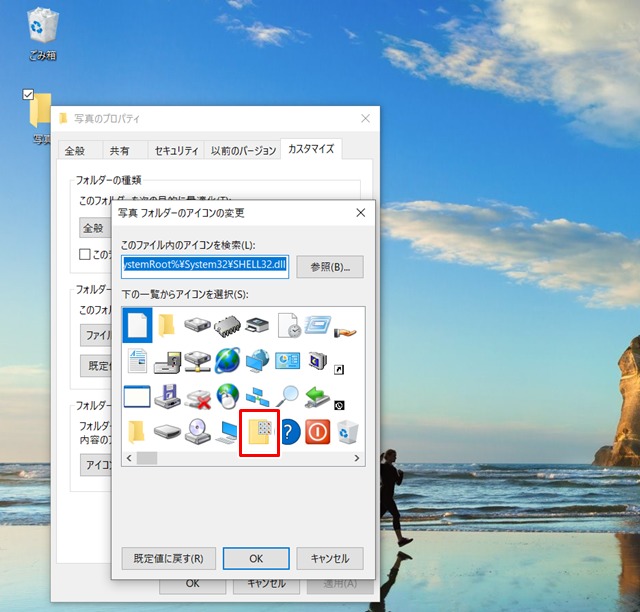Pick the green arrow drive icon
The image size is (640, 612).
click(318, 397)
